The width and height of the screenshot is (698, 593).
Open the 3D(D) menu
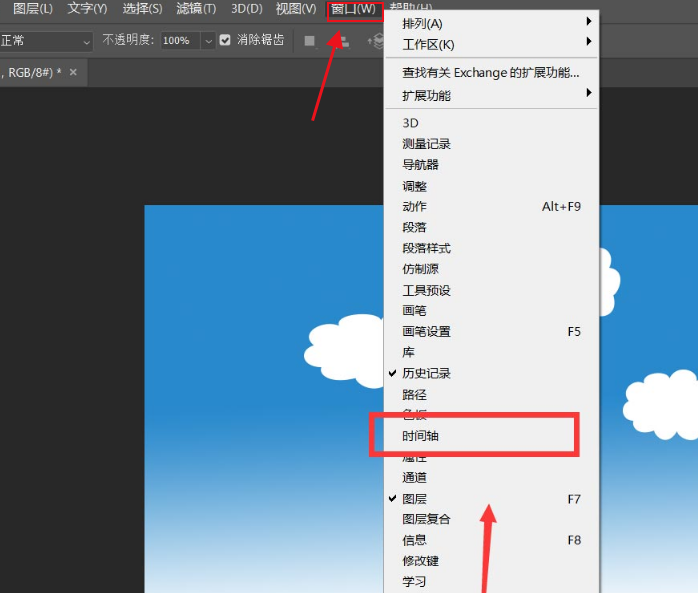click(x=246, y=9)
